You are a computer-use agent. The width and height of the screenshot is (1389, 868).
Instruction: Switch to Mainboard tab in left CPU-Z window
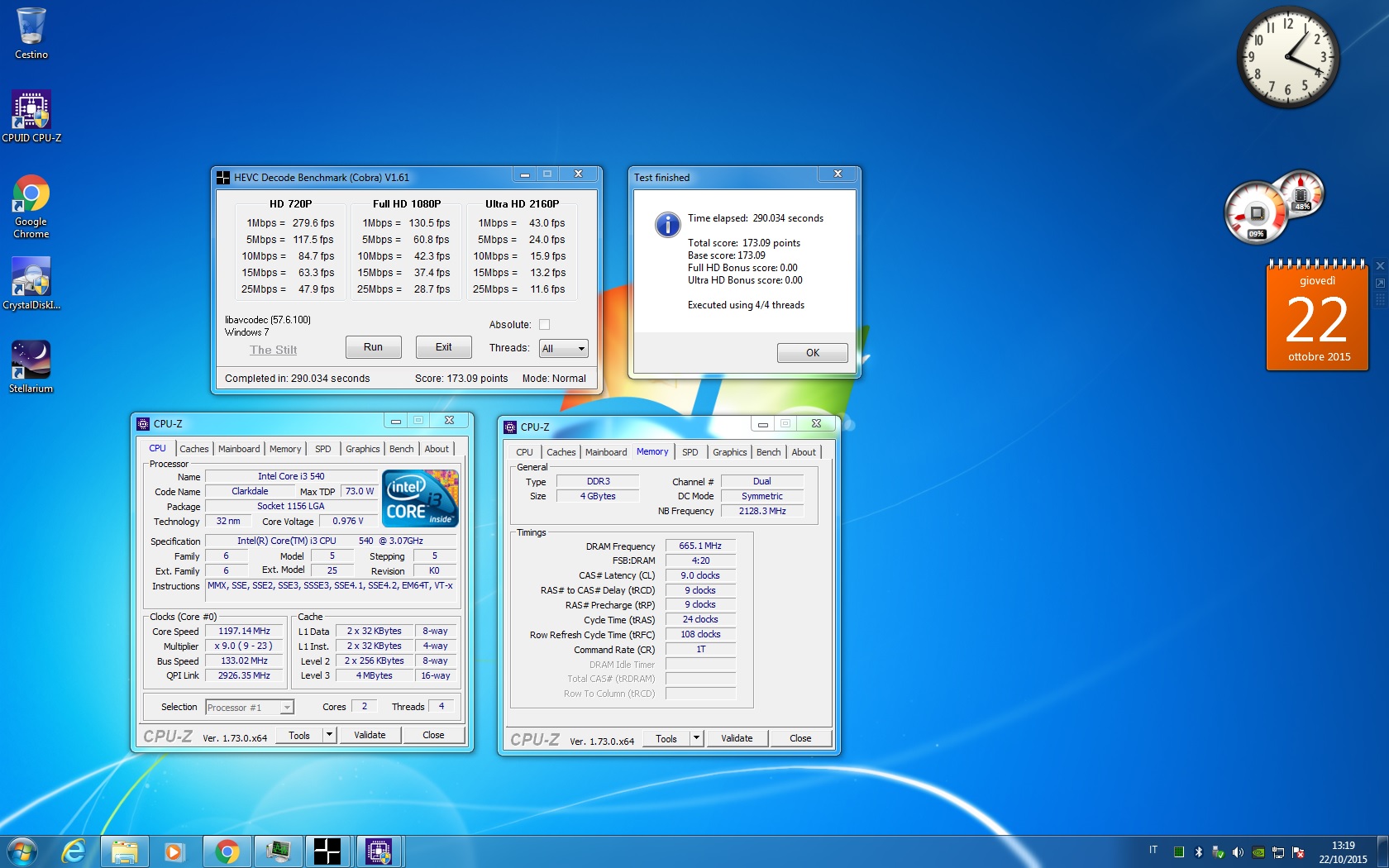(x=239, y=449)
